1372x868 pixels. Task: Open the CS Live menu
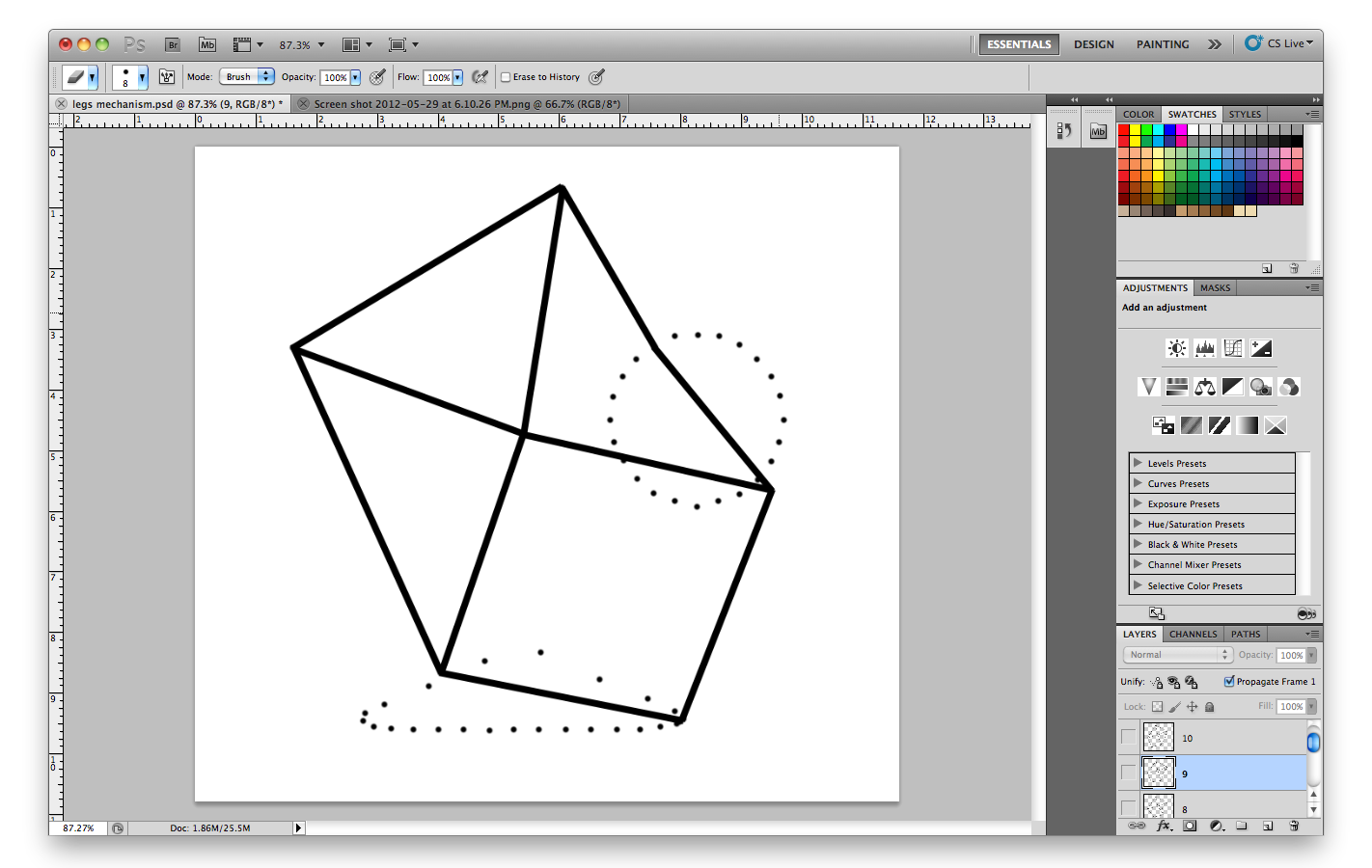[x=1279, y=43]
